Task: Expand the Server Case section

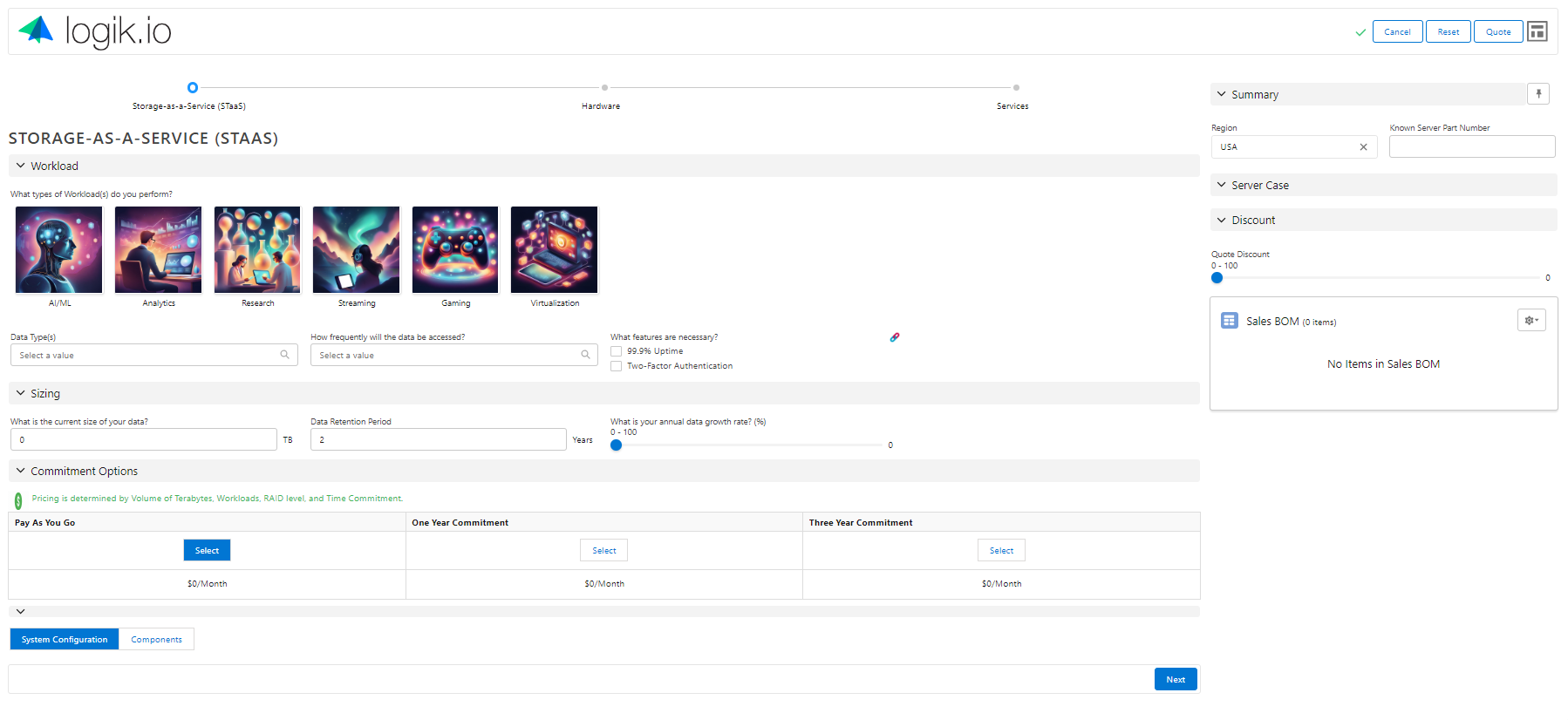Action: 1222,185
